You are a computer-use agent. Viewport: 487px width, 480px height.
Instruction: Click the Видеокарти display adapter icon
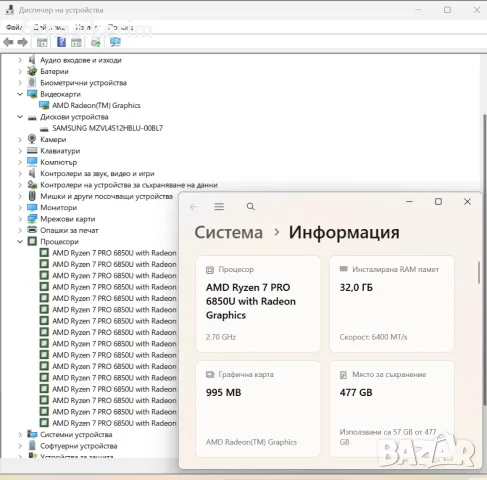(32, 94)
